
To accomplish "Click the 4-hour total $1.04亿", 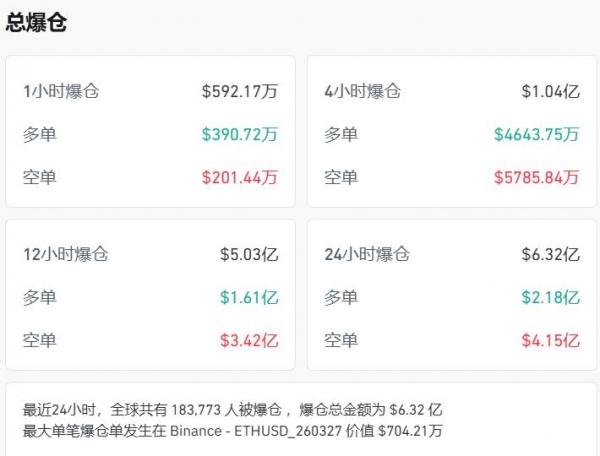I will 550,91.
